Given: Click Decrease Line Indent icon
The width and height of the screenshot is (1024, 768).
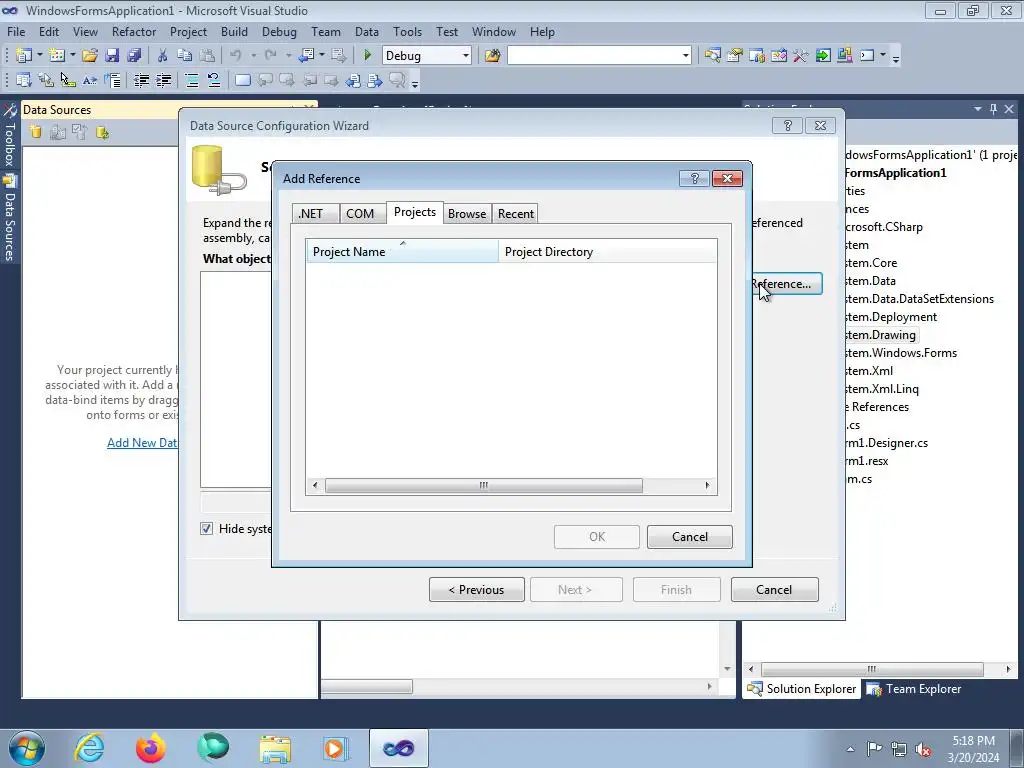Looking at the screenshot, I should coord(142,80).
